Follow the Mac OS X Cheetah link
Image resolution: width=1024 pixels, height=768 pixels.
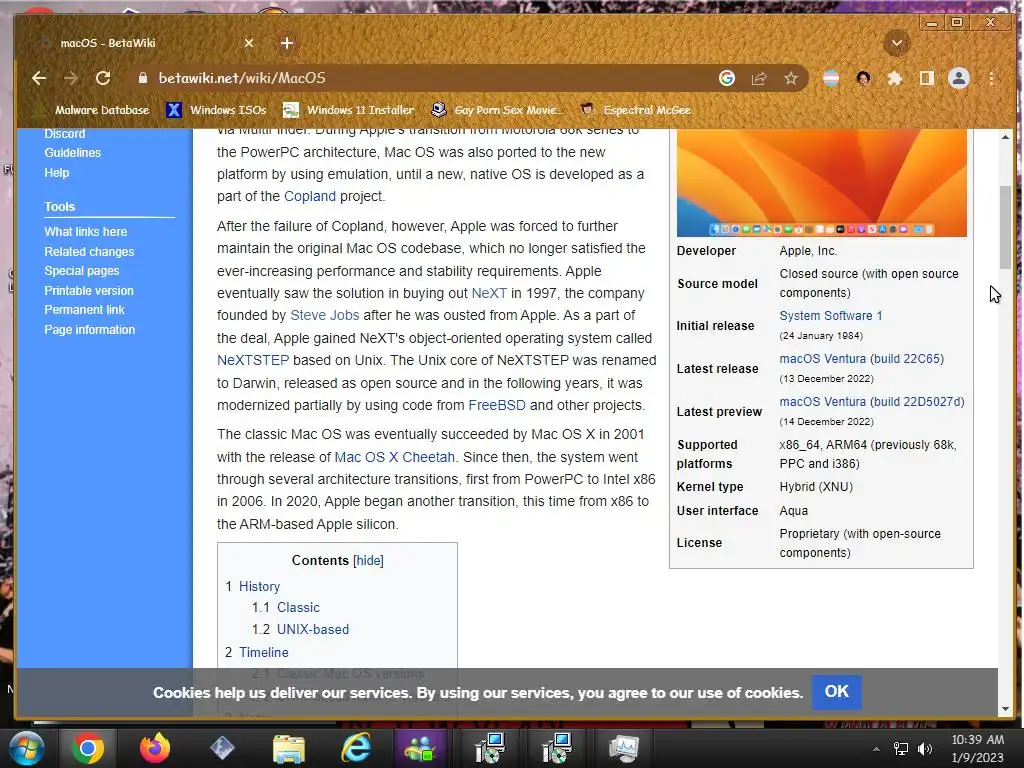[x=394, y=457]
